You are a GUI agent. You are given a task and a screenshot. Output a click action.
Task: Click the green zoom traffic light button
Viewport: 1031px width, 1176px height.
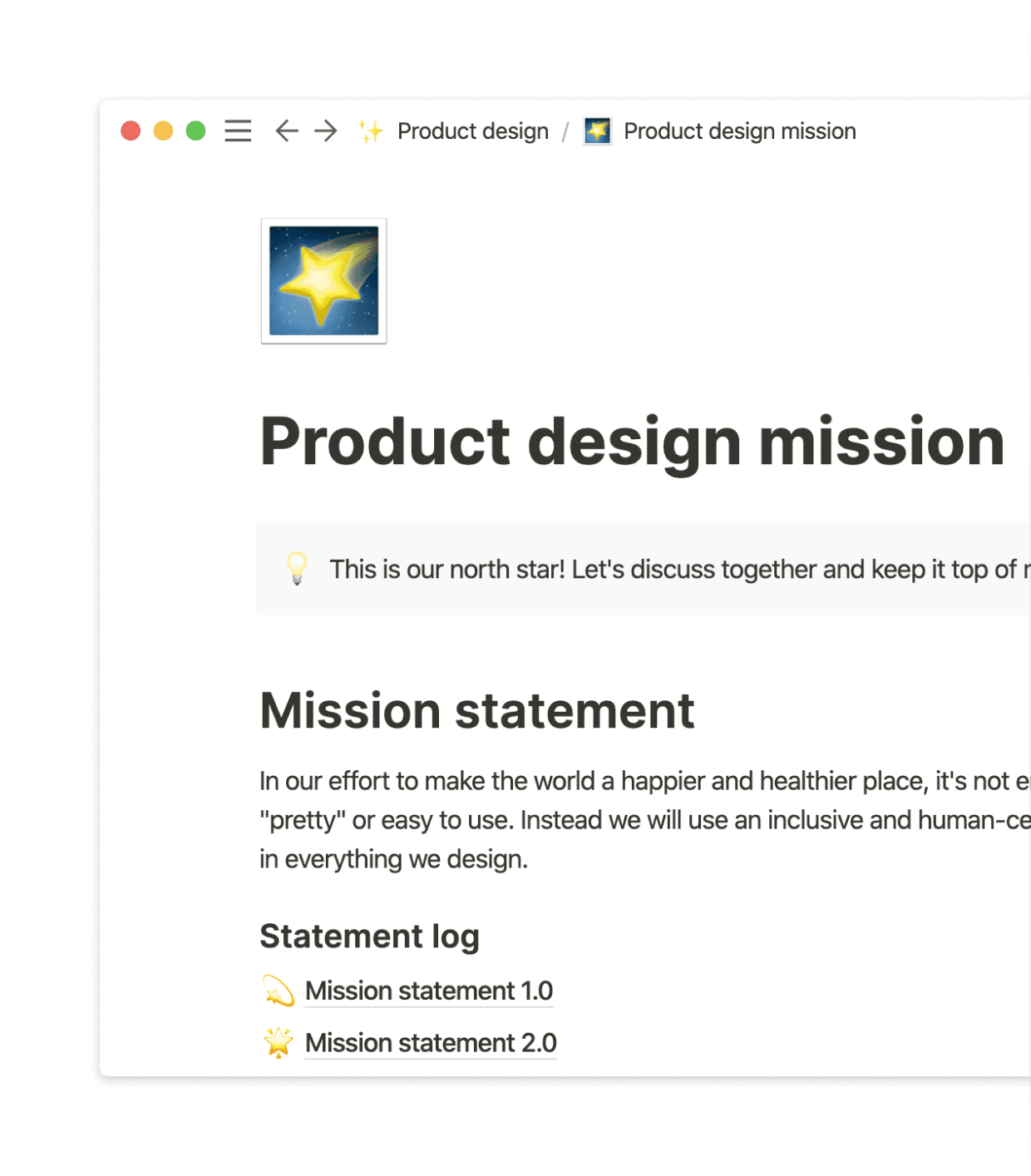195,131
